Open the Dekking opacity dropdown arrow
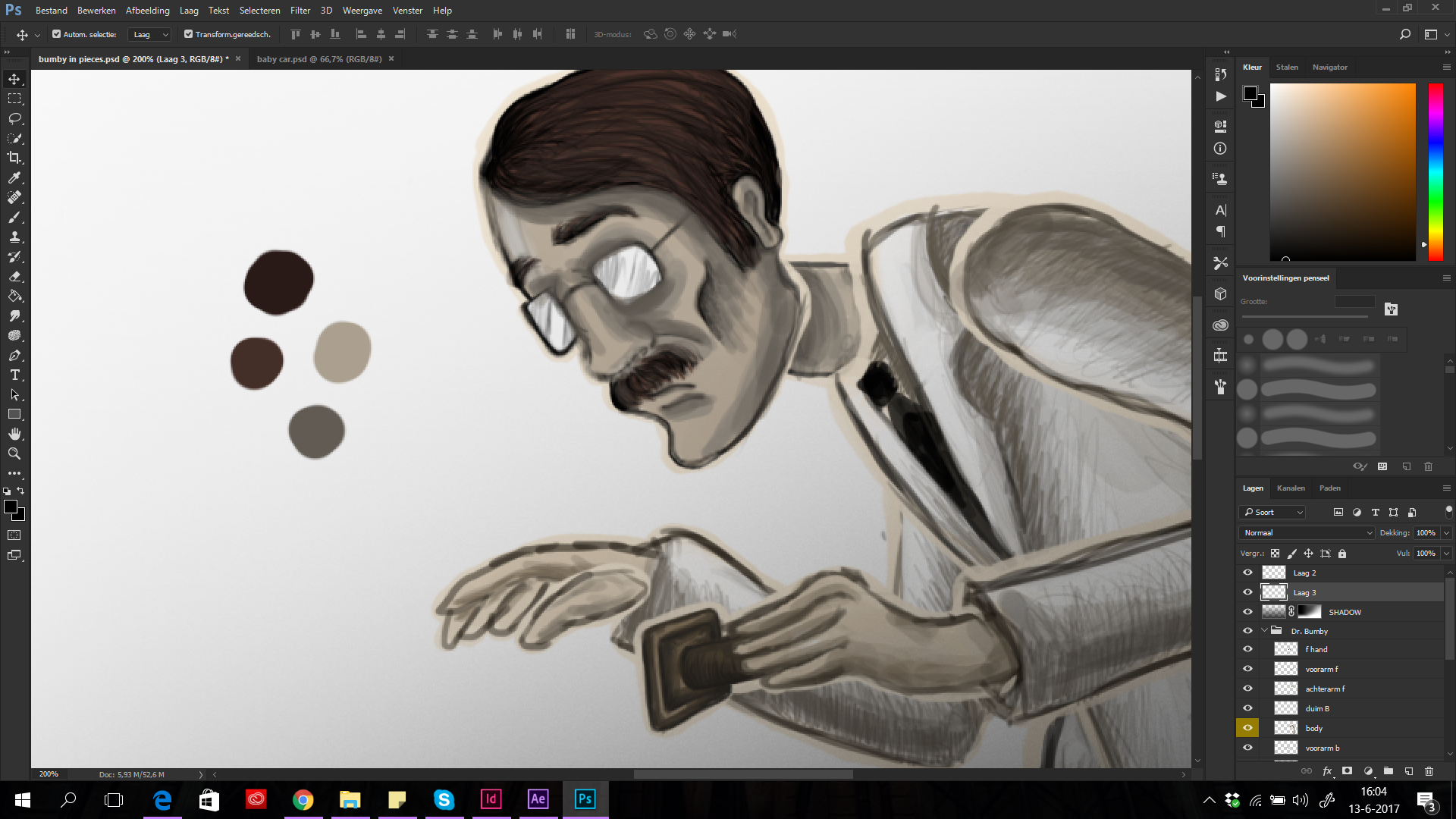Image resolution: width=1456 pixels, height=819 pixels. (1446, 532)
